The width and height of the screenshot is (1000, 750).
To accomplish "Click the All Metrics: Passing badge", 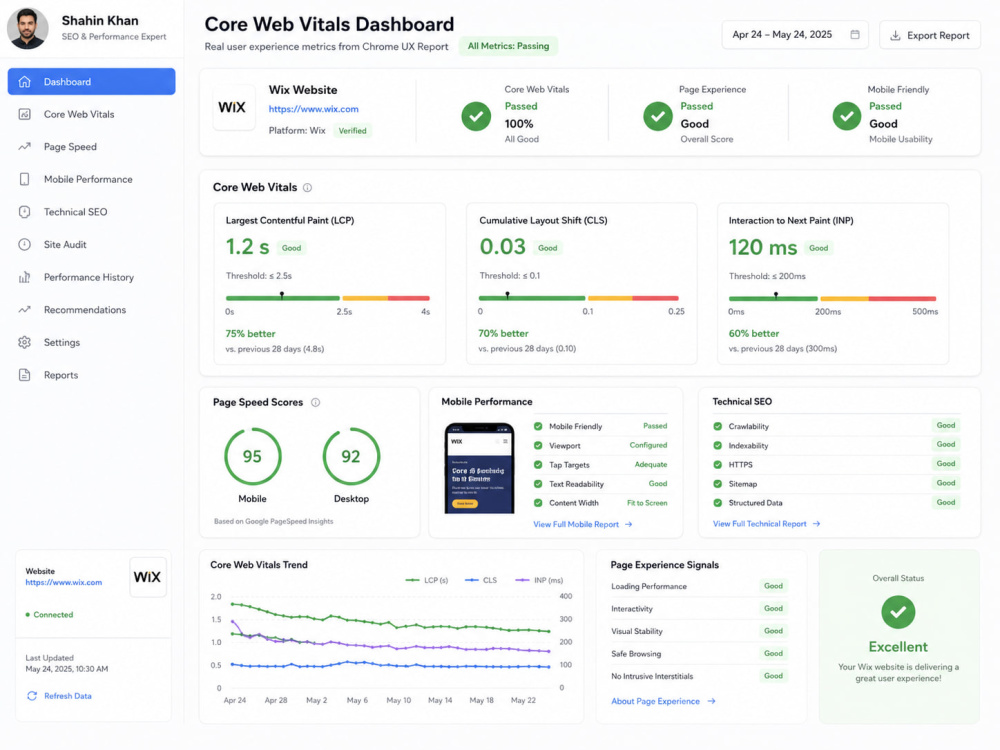I will click(x=508, y=46).
